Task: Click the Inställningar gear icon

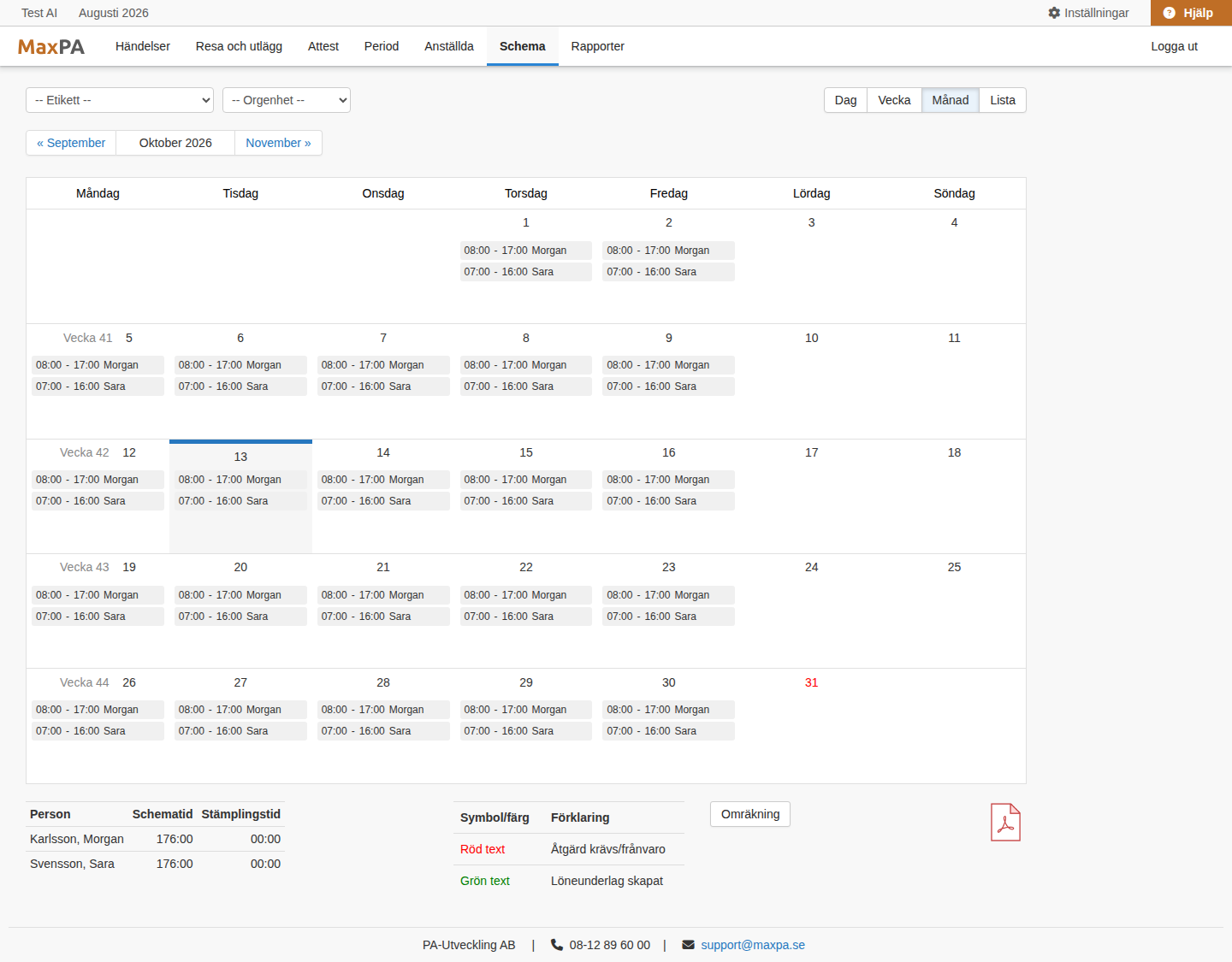Action: [x=1054, y=13]
